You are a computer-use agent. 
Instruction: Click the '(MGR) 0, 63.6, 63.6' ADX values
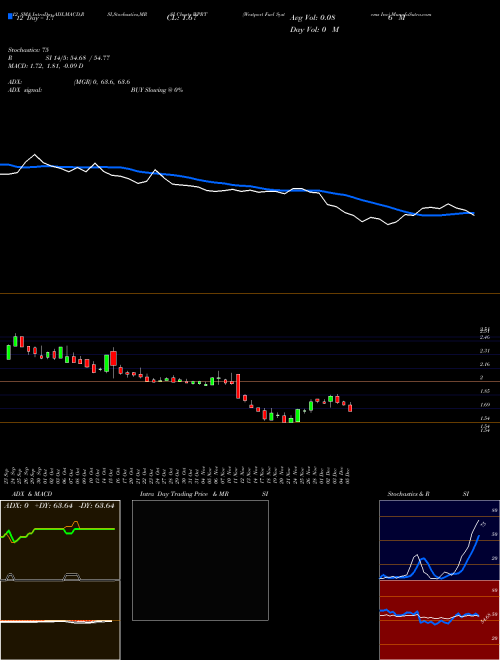point(102,82)
